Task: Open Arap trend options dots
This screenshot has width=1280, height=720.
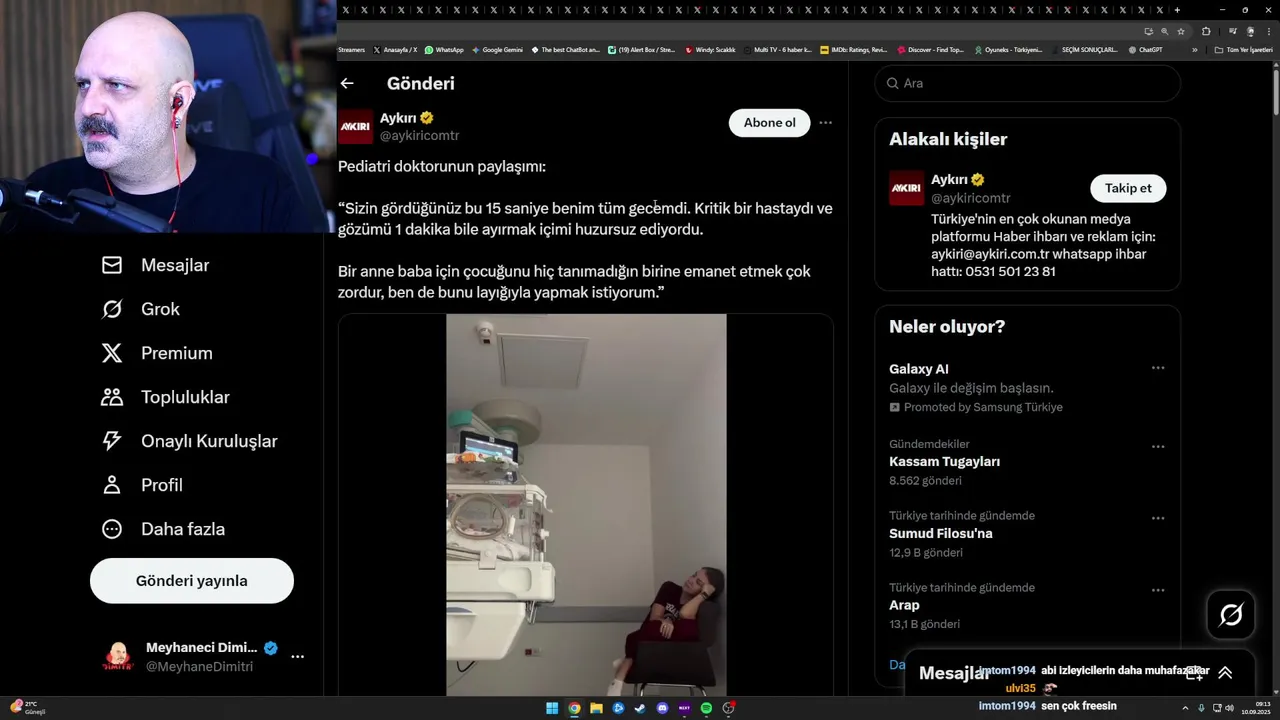Action: tap(1158, 590)
